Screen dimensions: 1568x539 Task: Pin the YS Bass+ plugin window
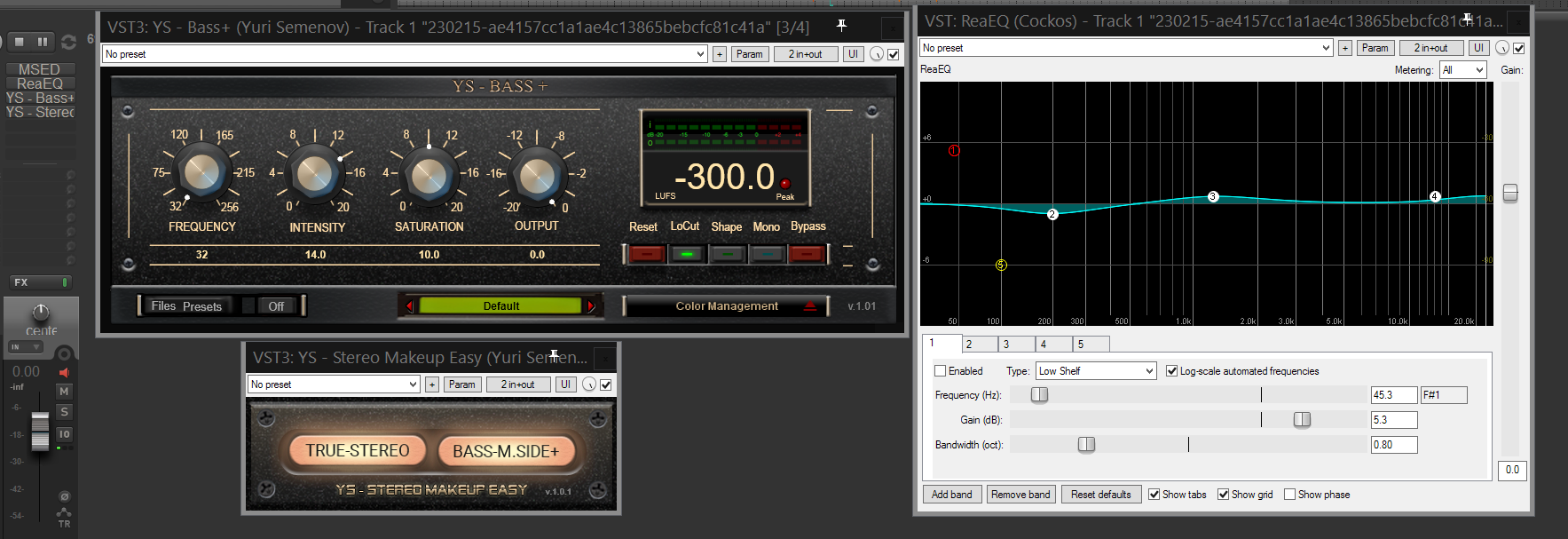(841, 26)
